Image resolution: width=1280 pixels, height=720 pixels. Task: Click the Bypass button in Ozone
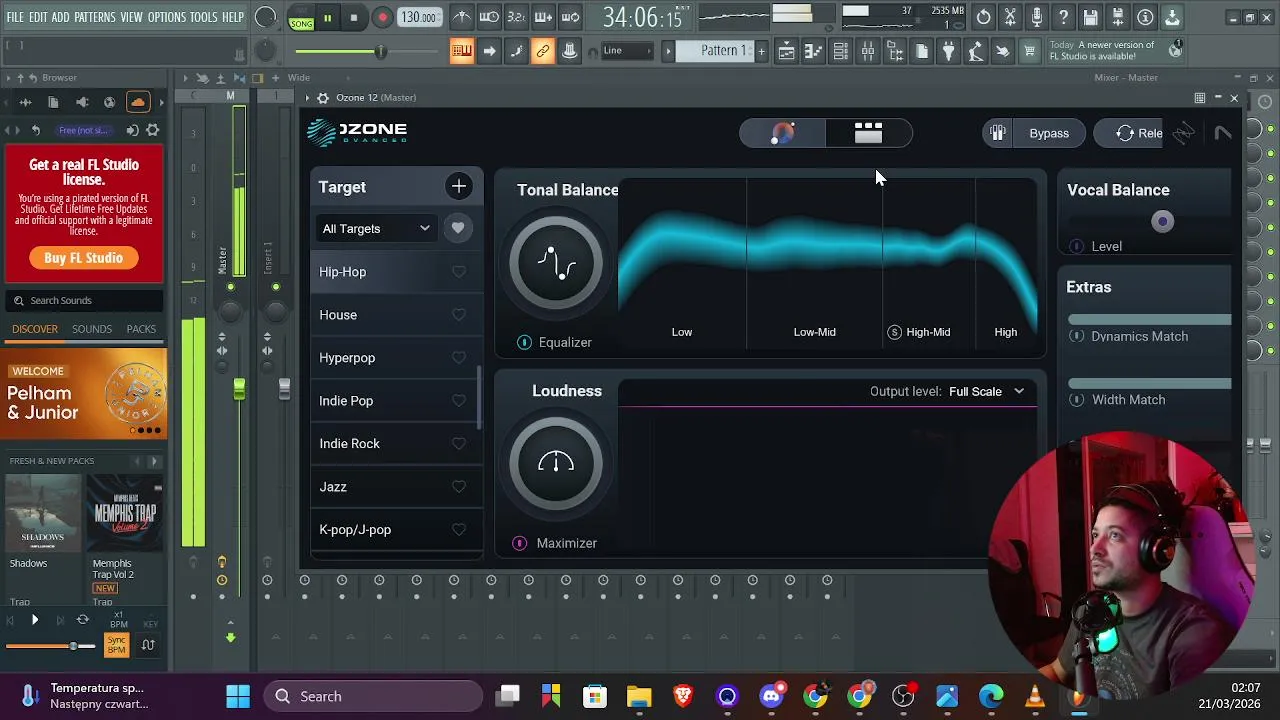[x=1049, y=133]
